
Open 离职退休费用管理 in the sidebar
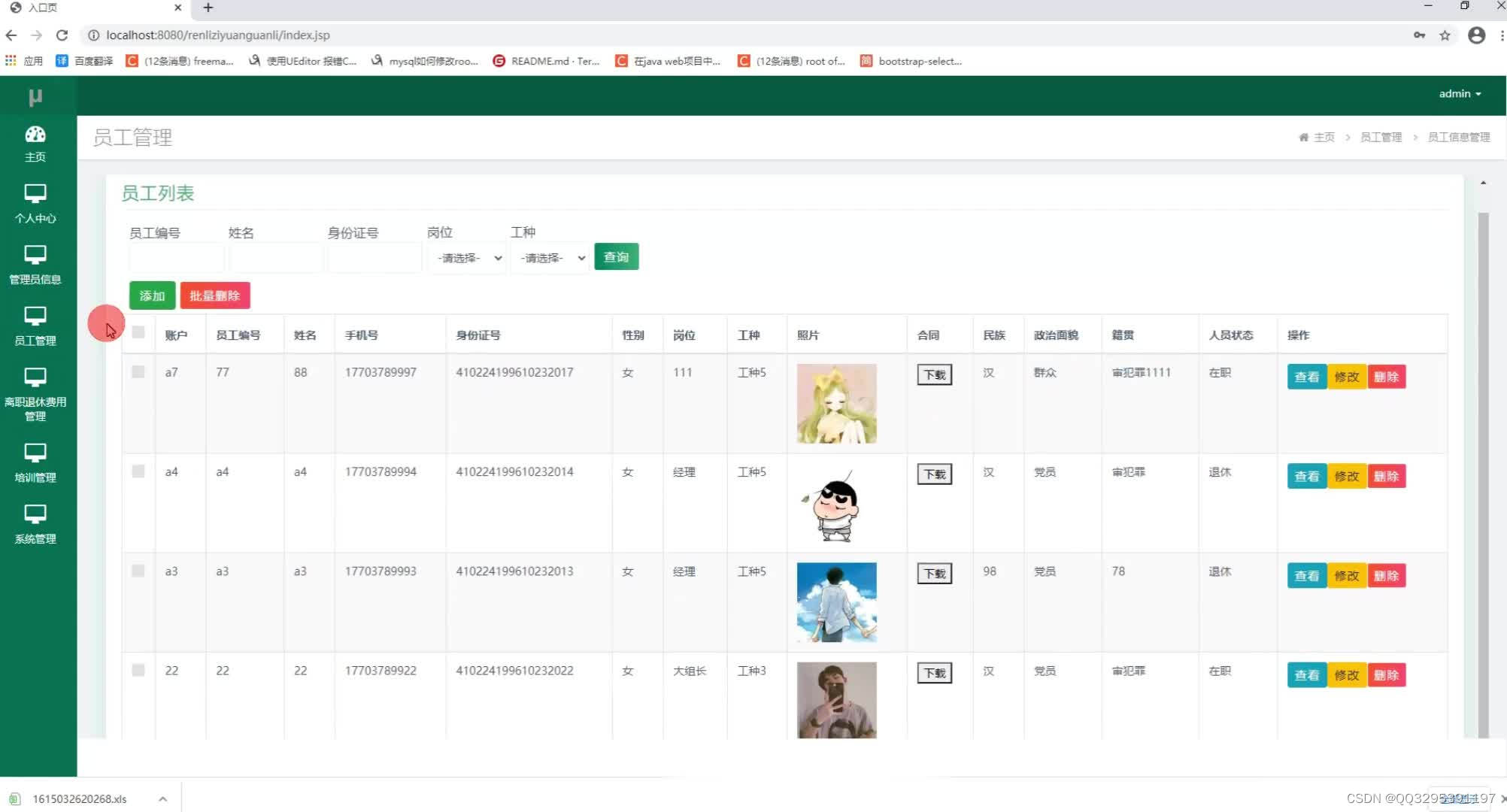click(35, 394)
